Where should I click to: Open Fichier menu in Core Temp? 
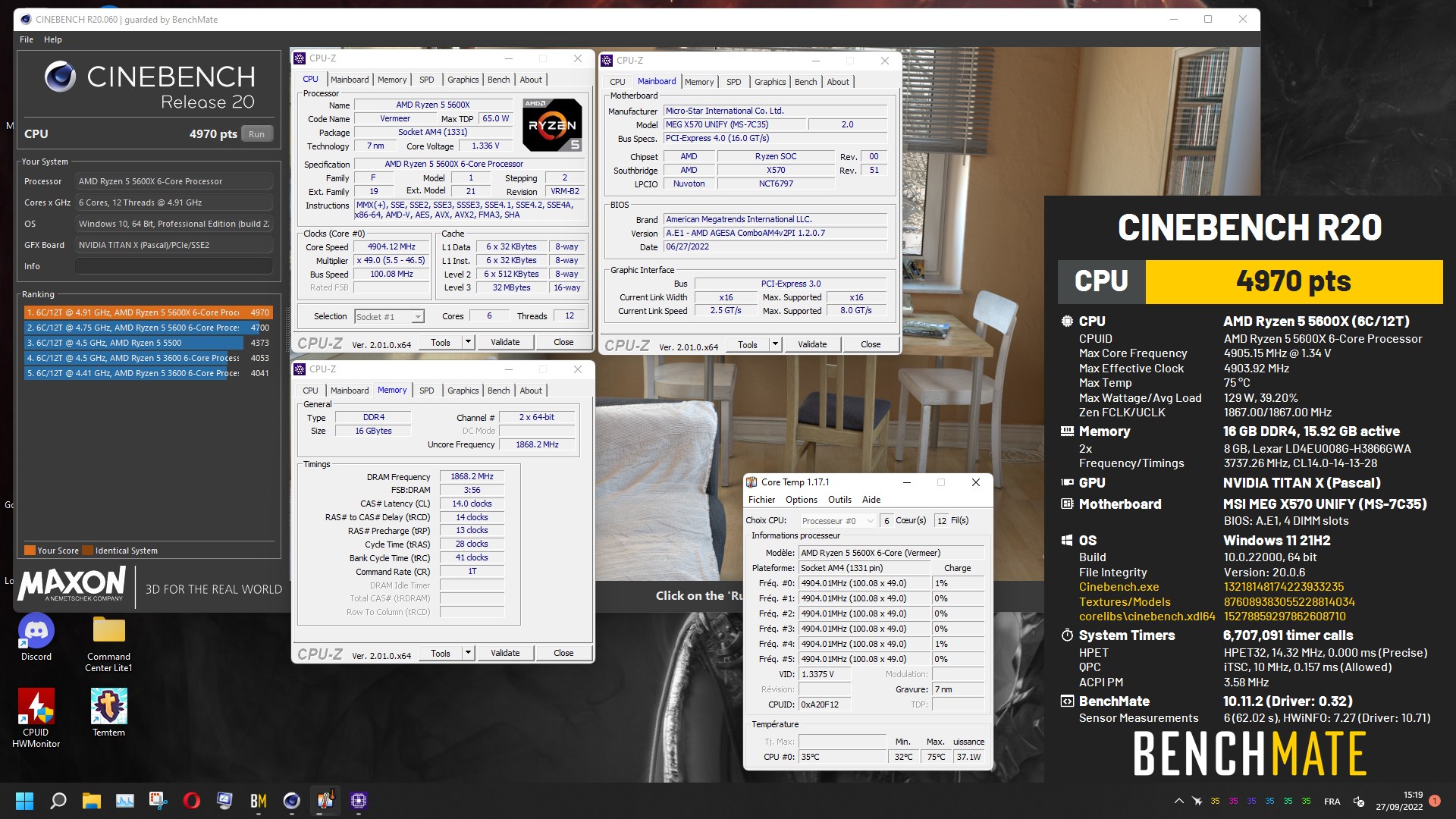coord(761,500)
